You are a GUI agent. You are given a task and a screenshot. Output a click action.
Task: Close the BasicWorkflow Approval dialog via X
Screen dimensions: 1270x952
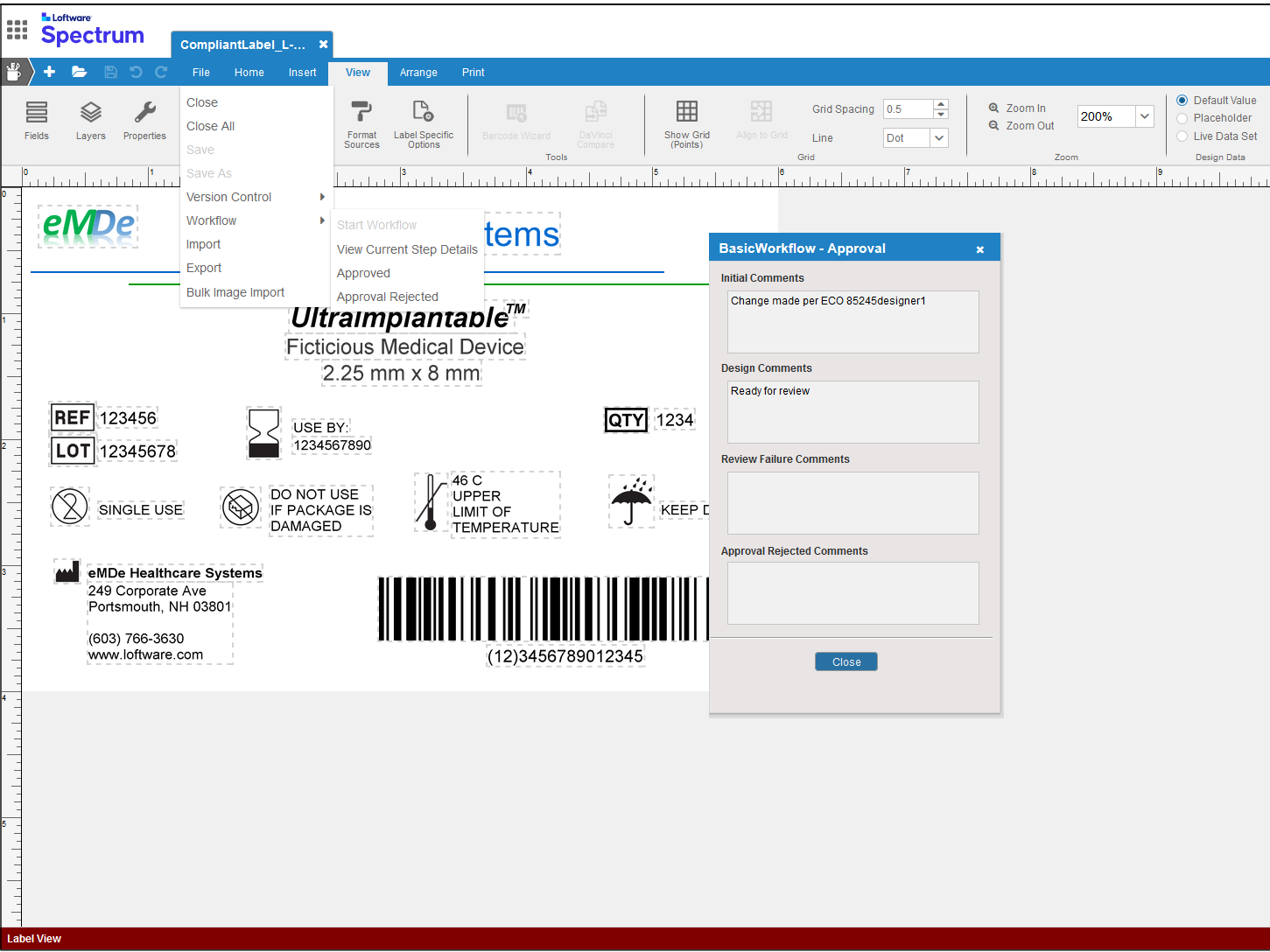point(980,249)
